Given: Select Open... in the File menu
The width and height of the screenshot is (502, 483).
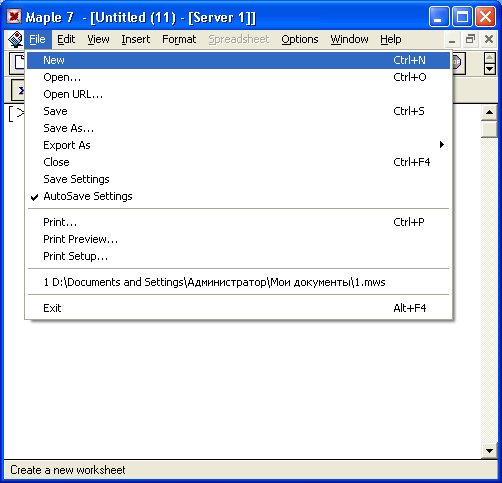Looking at the screenshot, I should pos(238,77).
